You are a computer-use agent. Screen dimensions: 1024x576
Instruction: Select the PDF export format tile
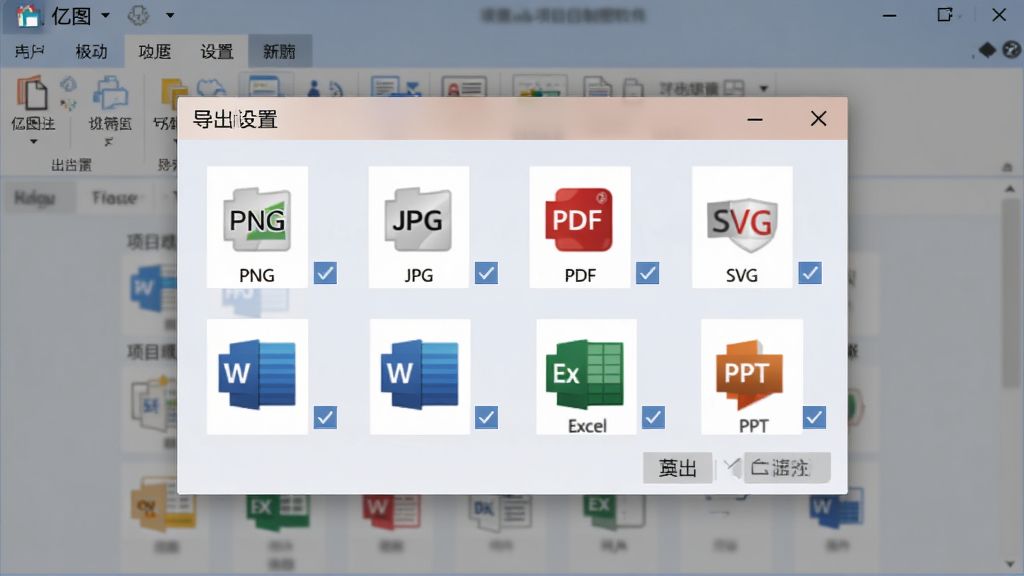pos(580,227)
